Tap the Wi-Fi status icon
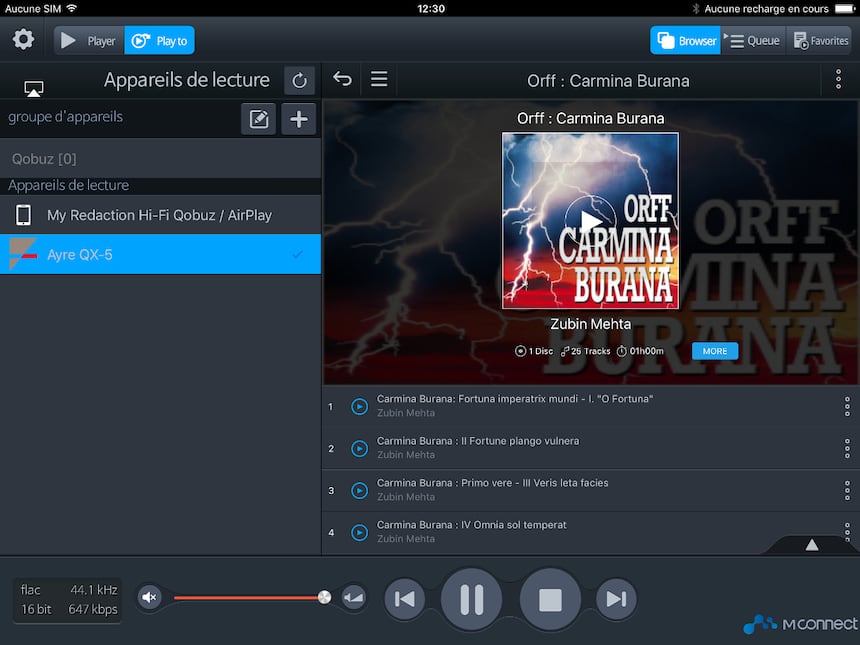The image size is (860, 645). tap(71, 8)
